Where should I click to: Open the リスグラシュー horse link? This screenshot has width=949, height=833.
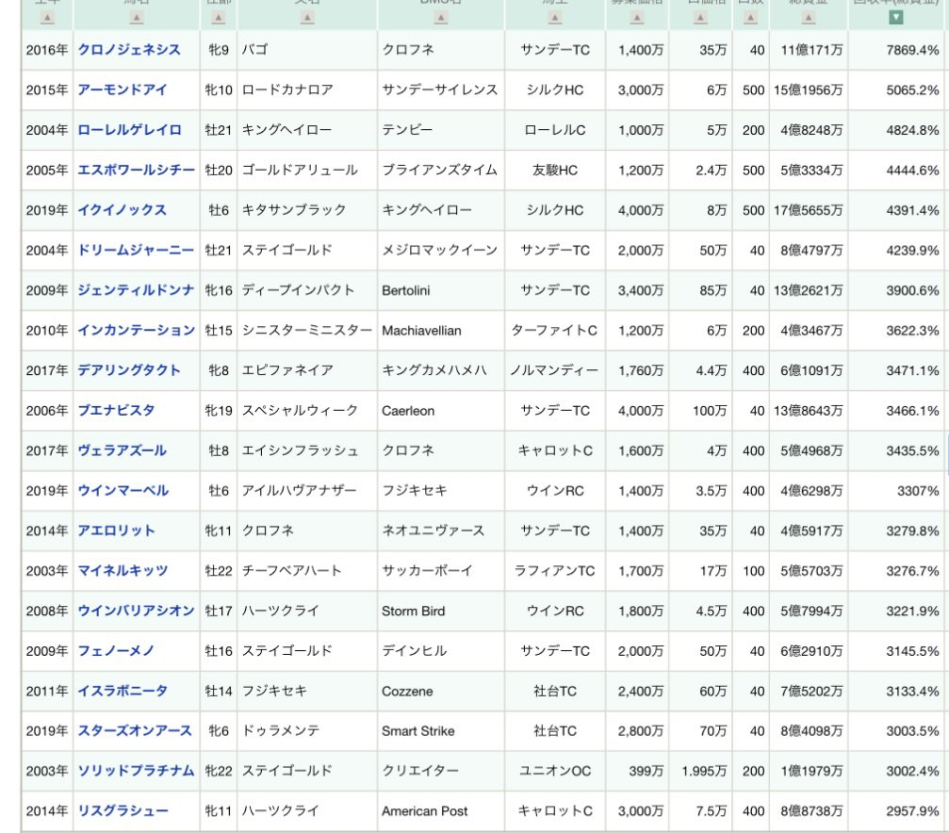coord(123,811)
